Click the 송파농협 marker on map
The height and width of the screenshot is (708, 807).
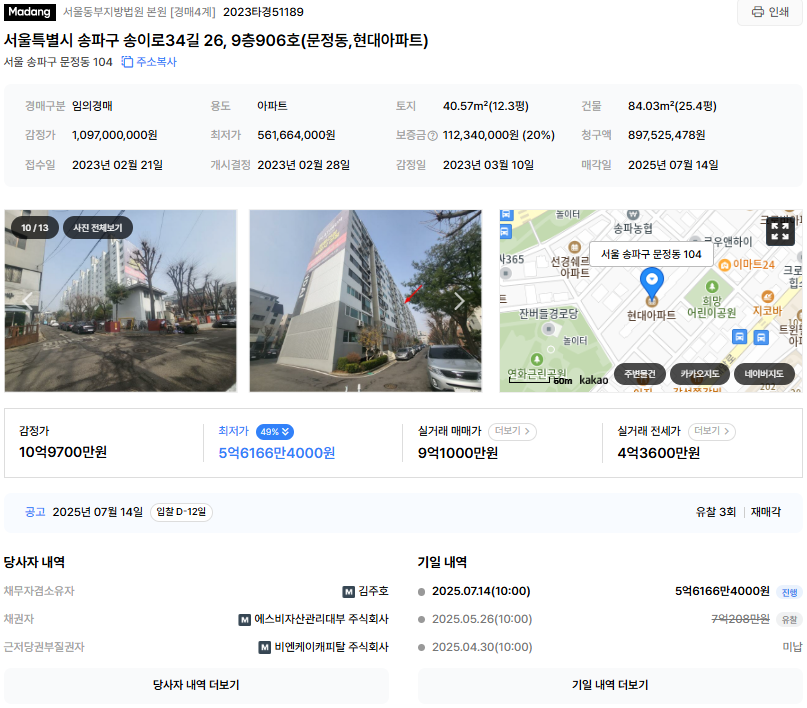(x=633, y=222)
